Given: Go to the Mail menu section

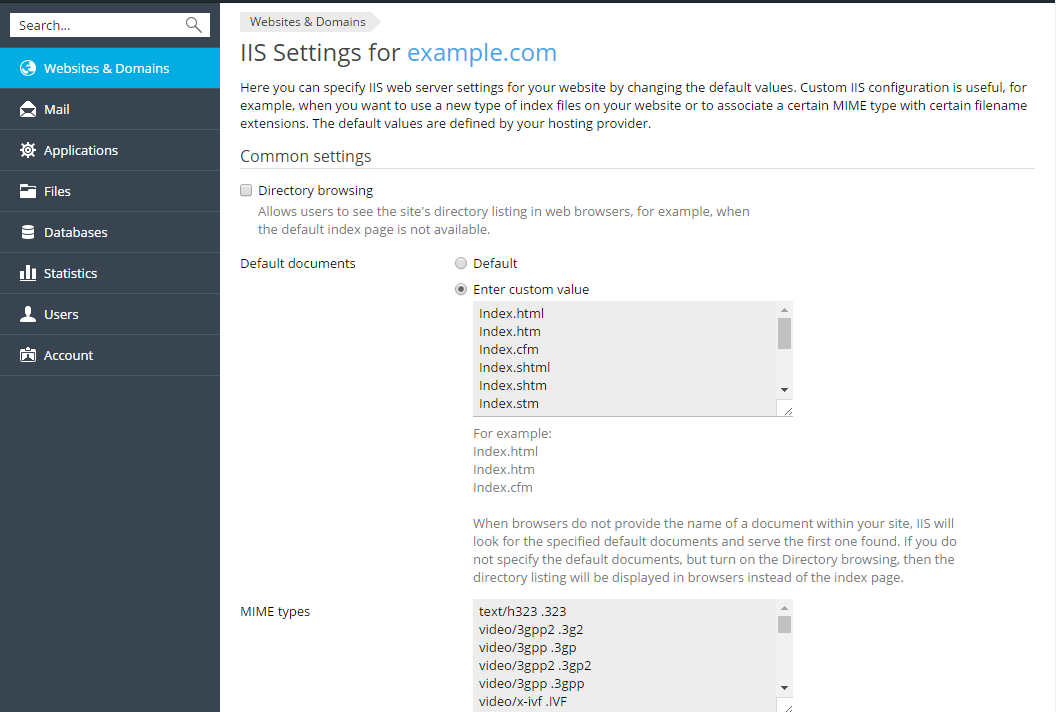Looking at the screenshot, I should [x=57, y=110].
